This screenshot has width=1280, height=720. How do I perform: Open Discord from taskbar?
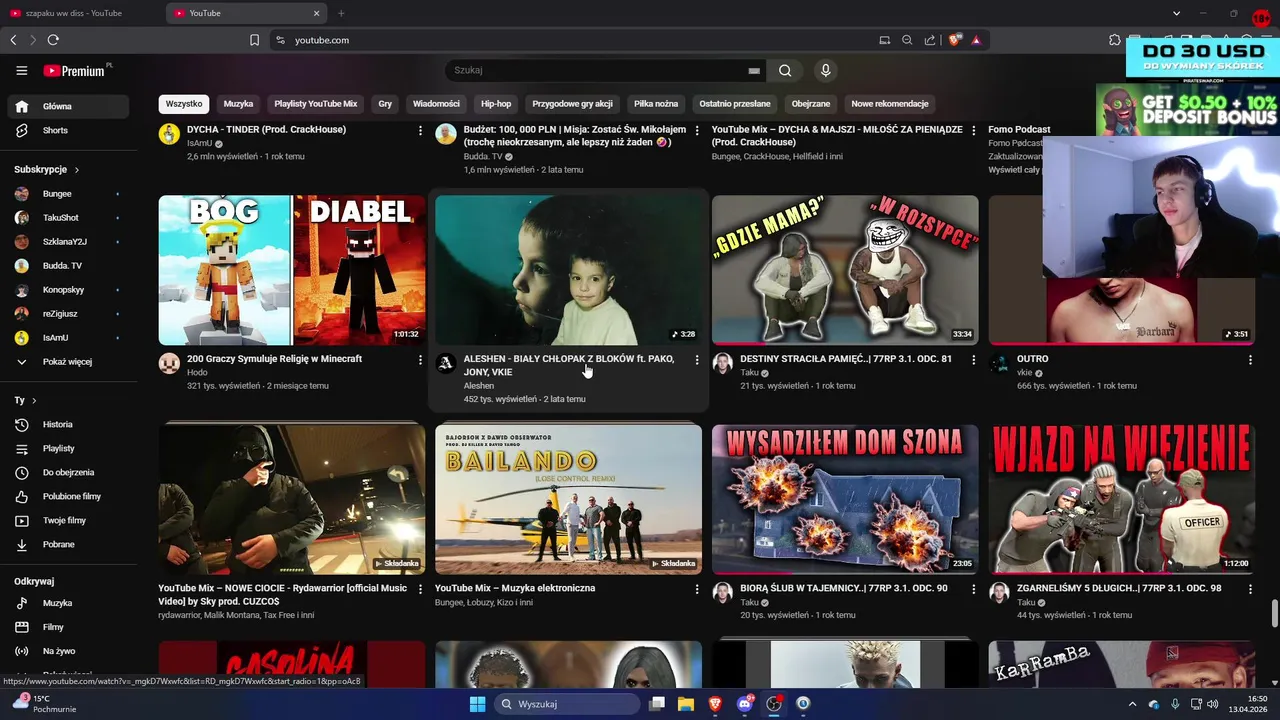point(744,704)
